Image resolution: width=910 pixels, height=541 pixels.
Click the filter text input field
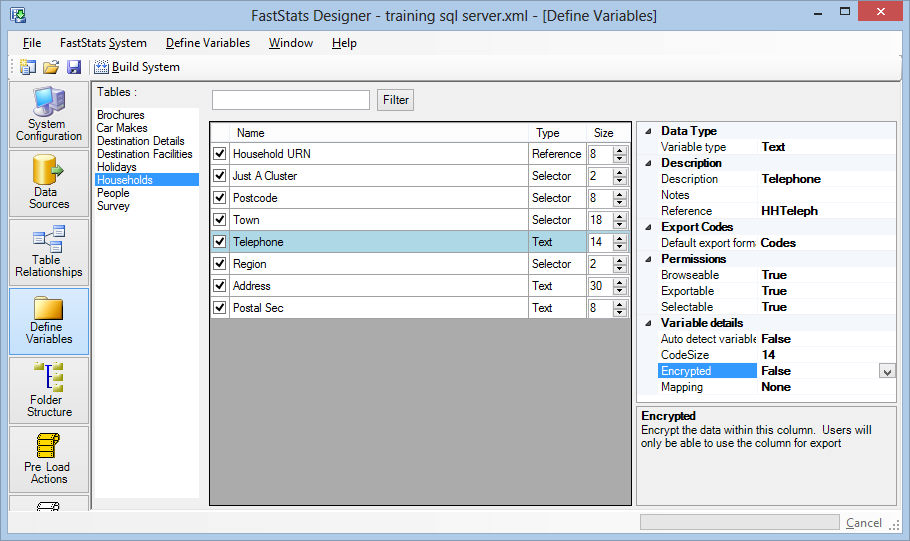pos(291,100)
